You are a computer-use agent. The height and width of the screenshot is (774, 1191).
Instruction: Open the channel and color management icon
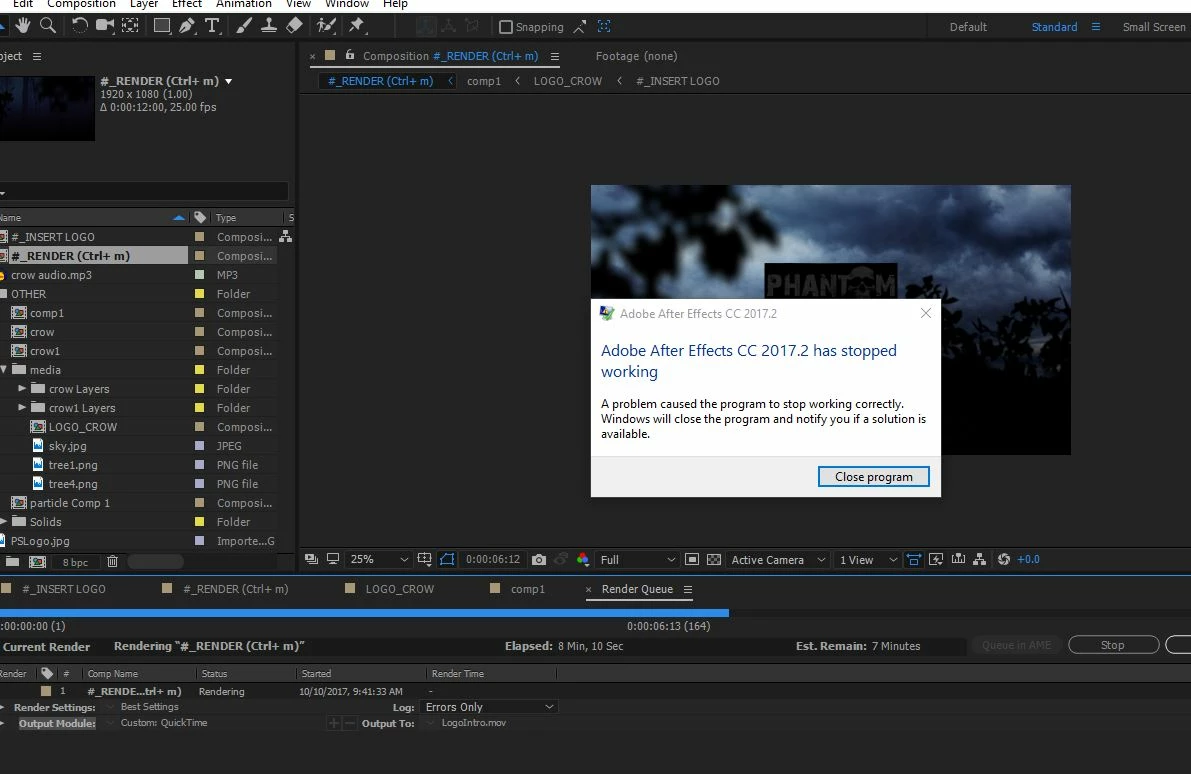(x=583, y=560)
